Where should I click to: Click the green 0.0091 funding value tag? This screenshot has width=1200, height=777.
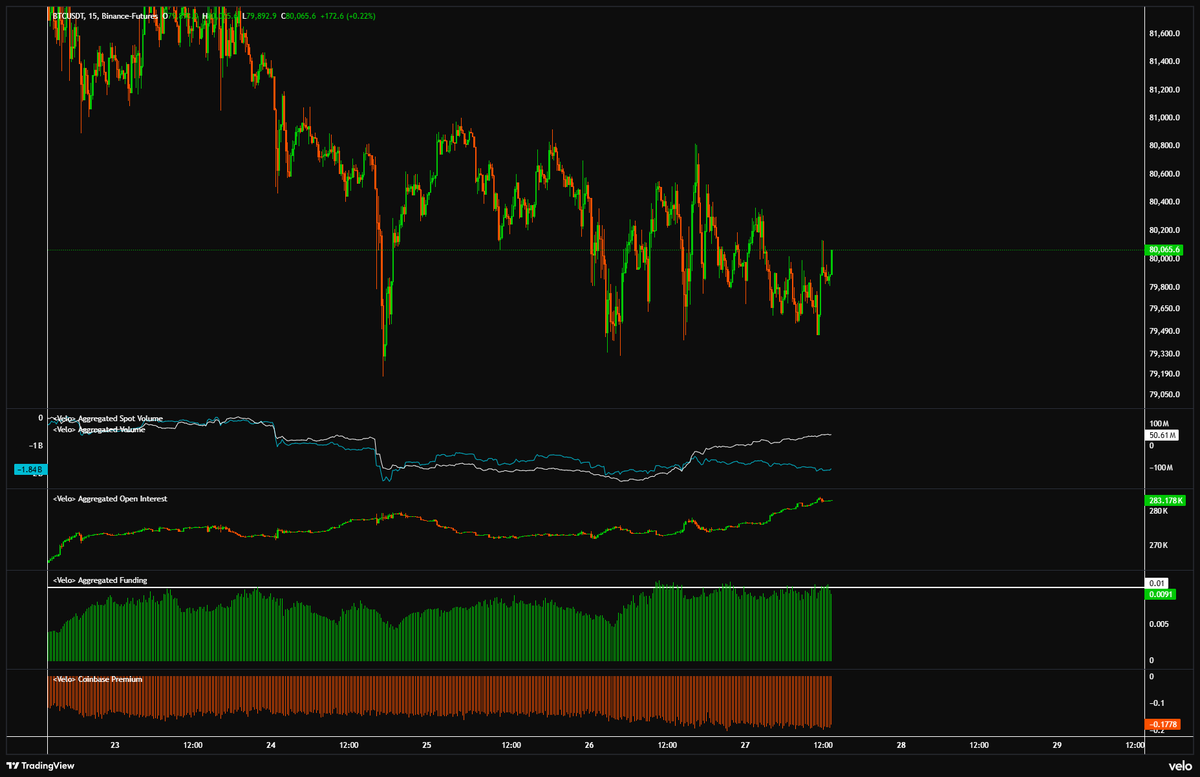coord(1161,595)
